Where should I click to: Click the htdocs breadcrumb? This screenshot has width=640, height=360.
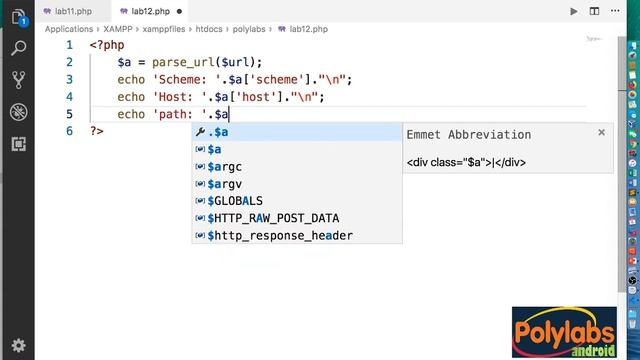pyautogui.click(x=209, y=29)
